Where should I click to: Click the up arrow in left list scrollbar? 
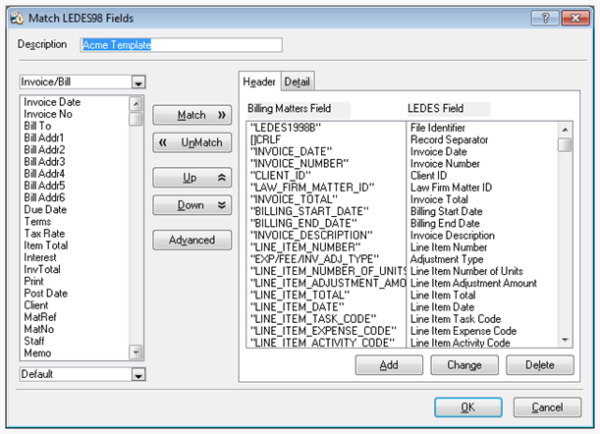136,103
